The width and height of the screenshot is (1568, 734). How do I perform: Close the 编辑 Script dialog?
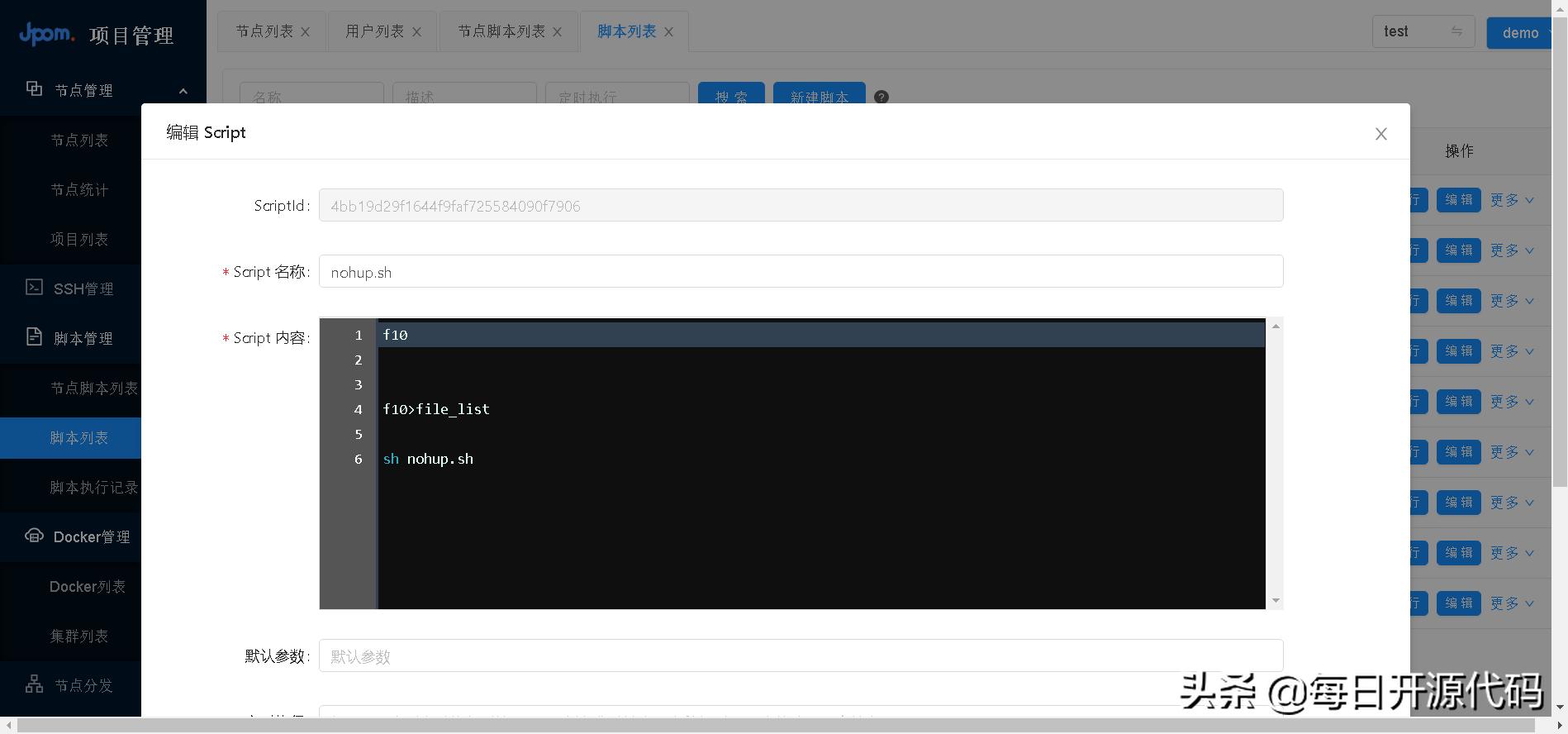(1380, 134)
